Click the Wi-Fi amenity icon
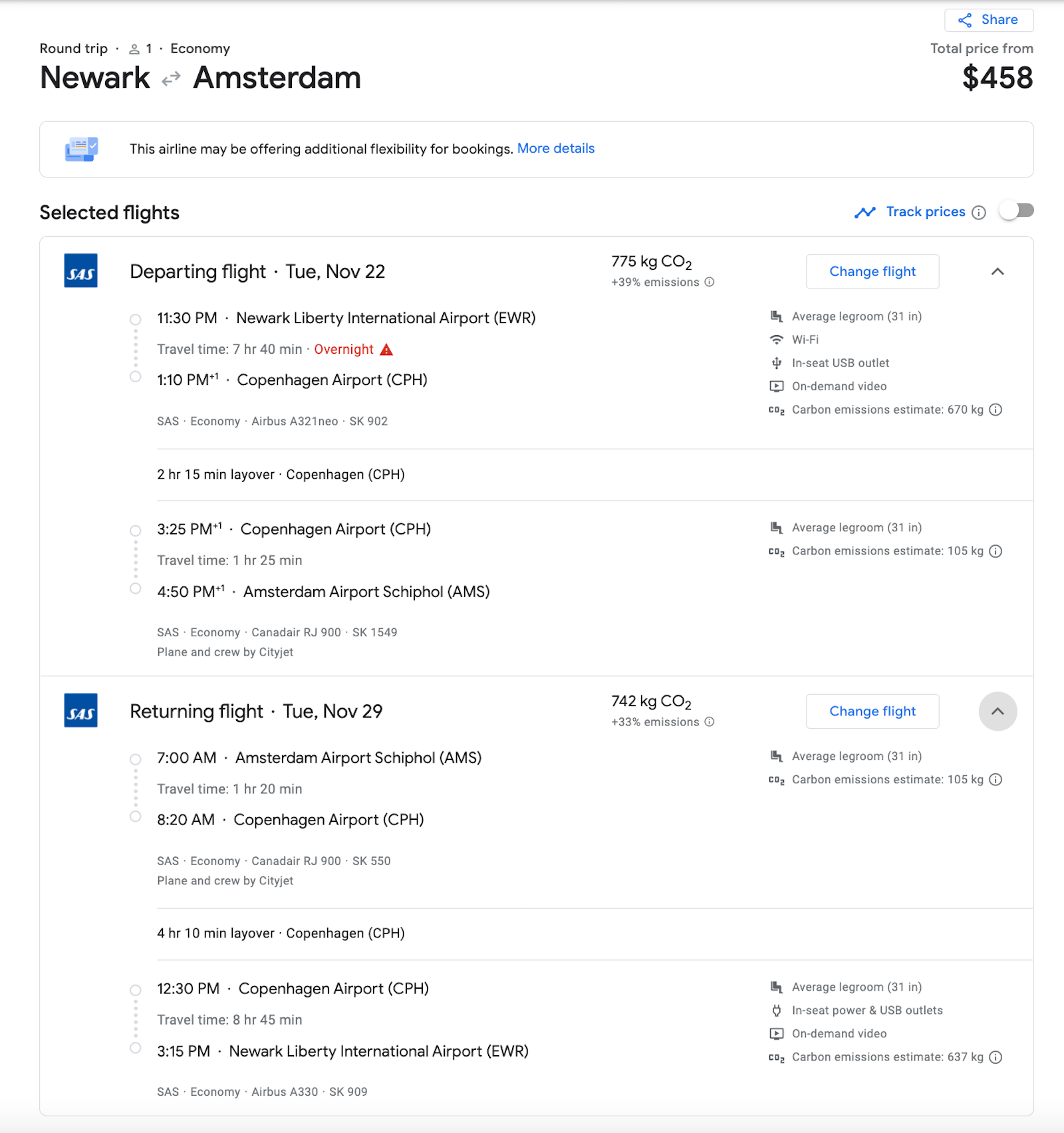Image resolution: width=1064 pixels, height=1133 pixels. [x=775, y=339]
